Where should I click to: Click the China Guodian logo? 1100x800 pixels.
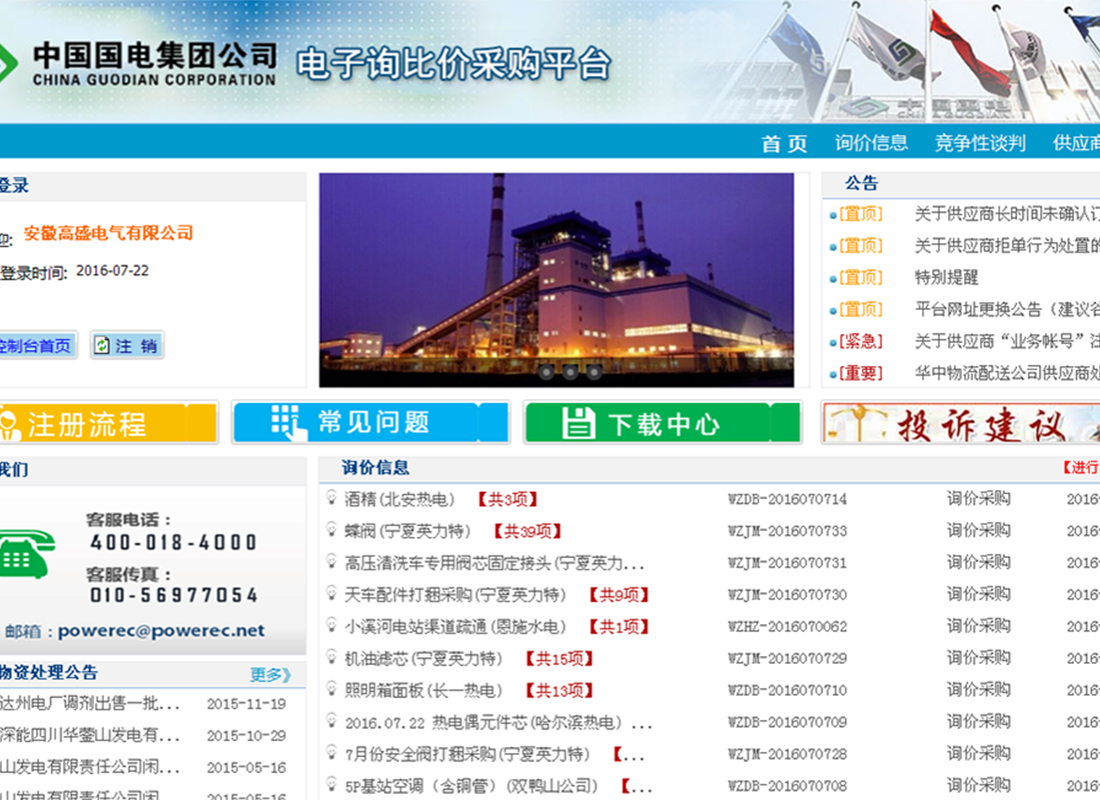(x=10, y=63)
